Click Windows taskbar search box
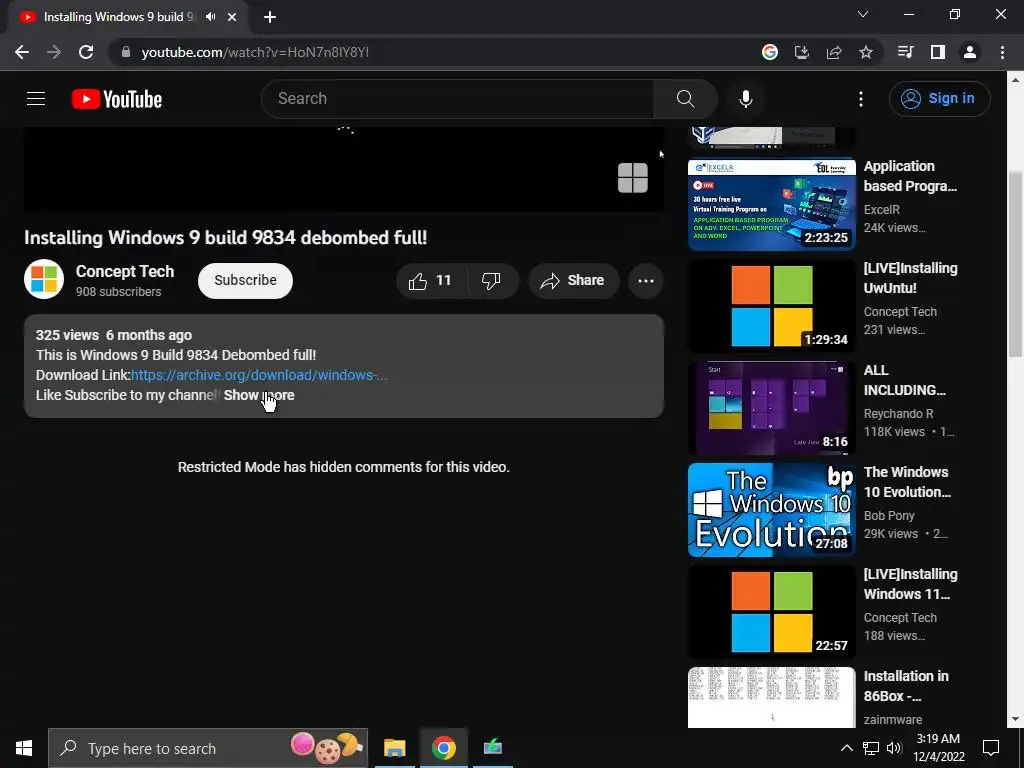The width and height of the screenshot is (1024, 768). pyautogui.click(x=208, y=748)
